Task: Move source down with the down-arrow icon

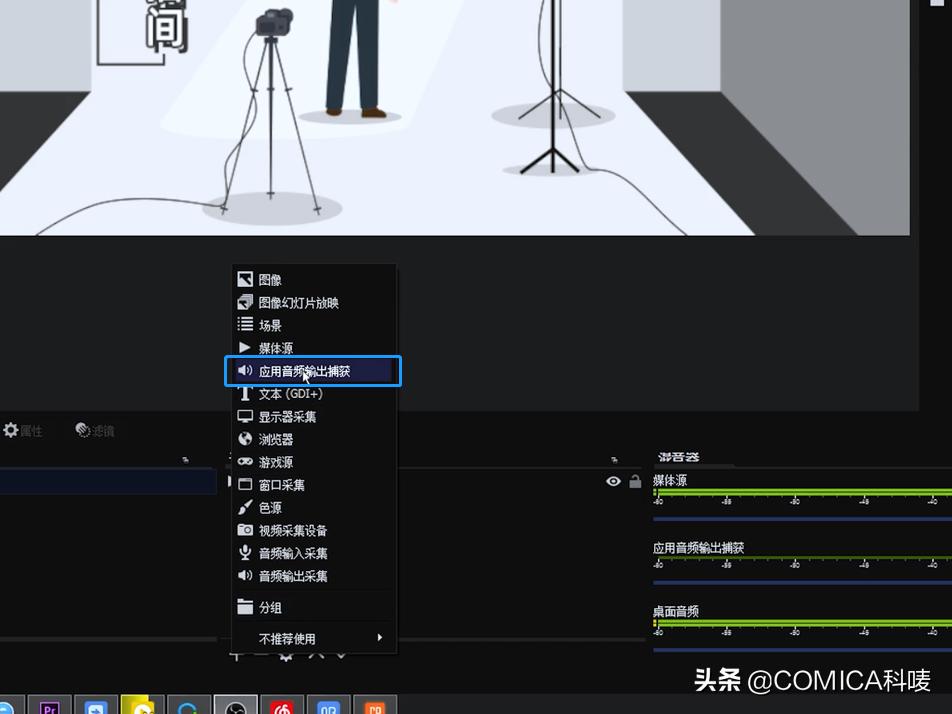Action: pos(340,656)
